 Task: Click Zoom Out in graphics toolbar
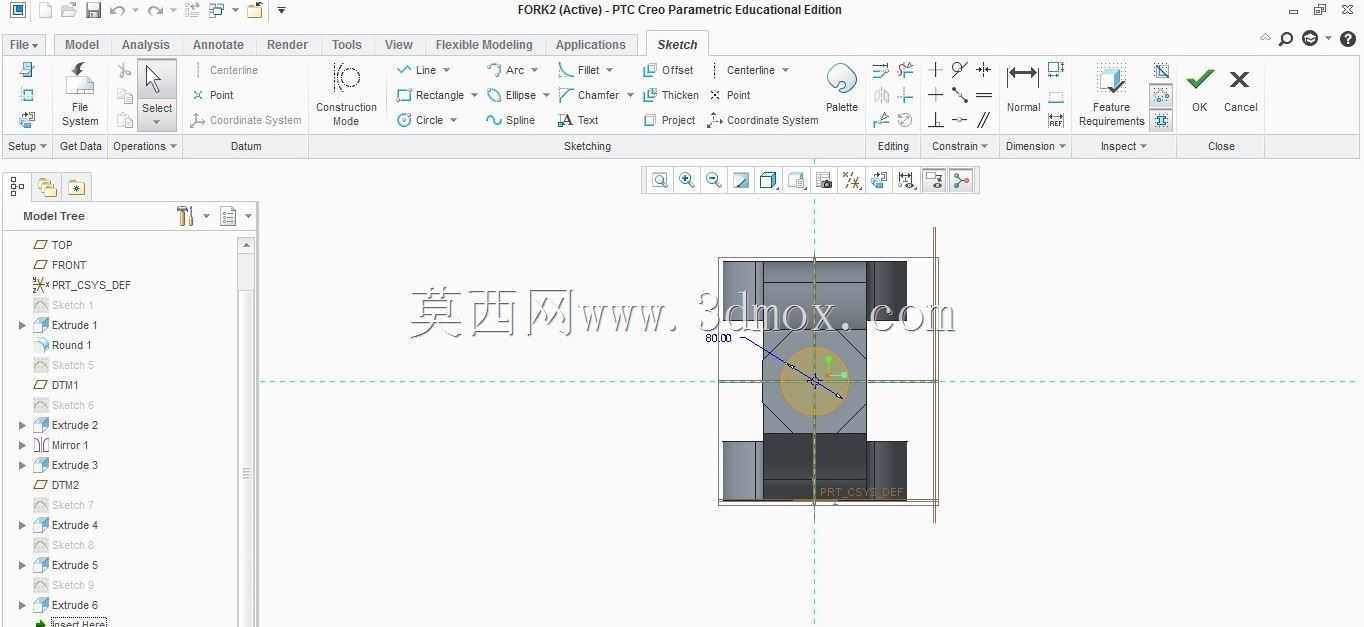[x=714, y=180]
